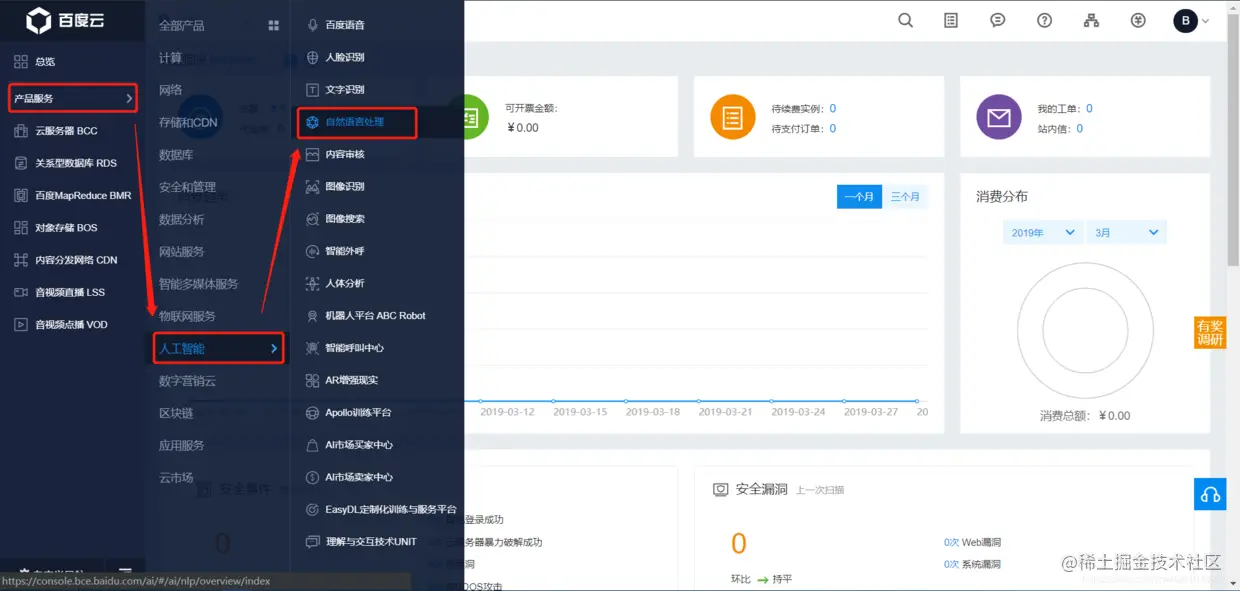Click the 智能外呼 icon
The image size is (1240, 591).
point(313,251)
